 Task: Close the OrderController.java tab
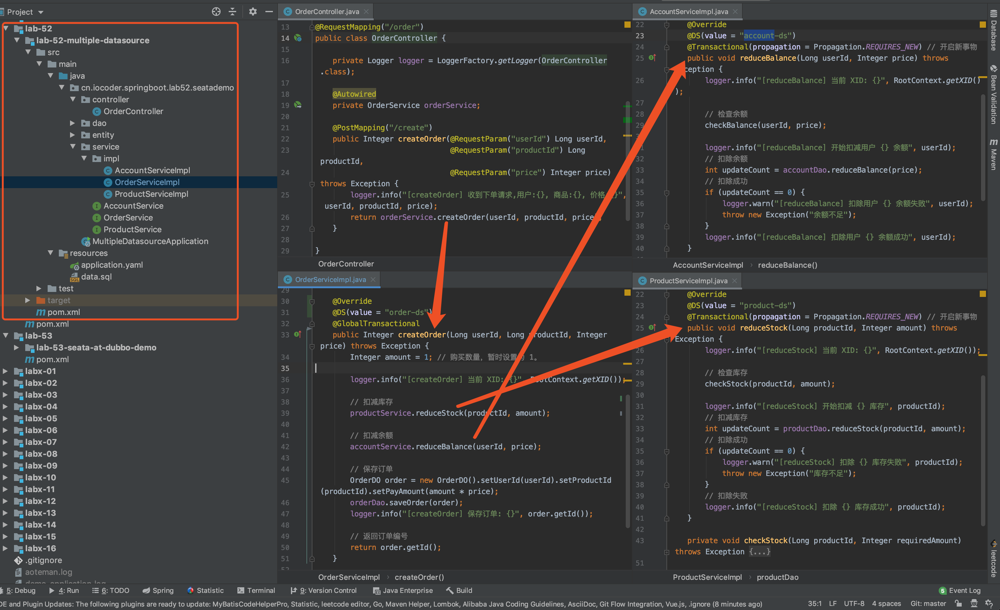click(x=368, y=12)
